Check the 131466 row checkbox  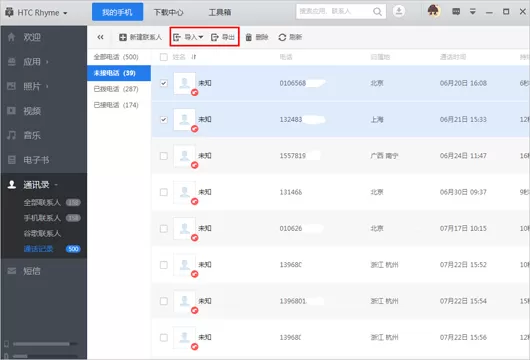click(164, 192)
